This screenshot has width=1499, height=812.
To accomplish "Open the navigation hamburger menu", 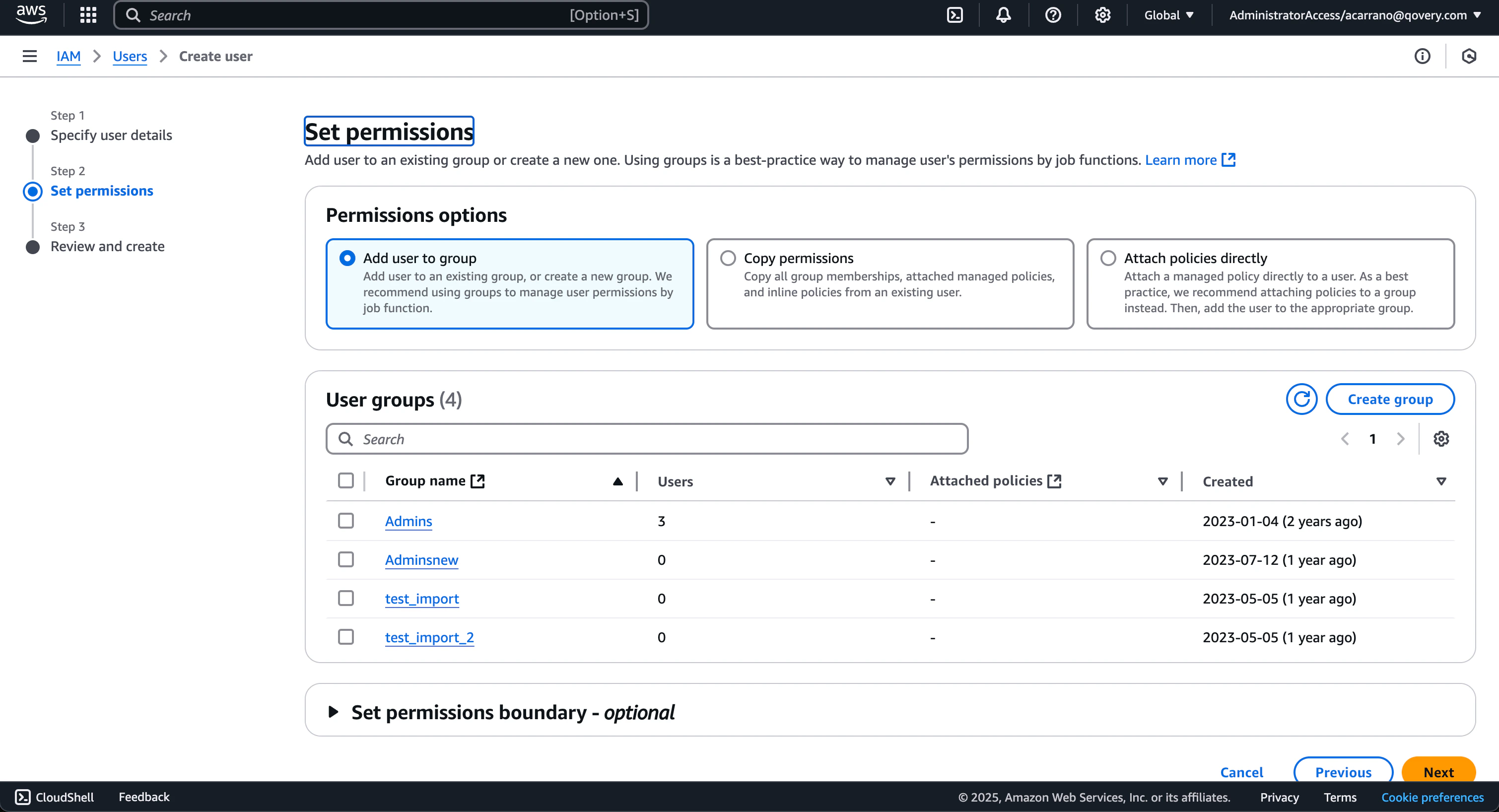I will point(29,56).
